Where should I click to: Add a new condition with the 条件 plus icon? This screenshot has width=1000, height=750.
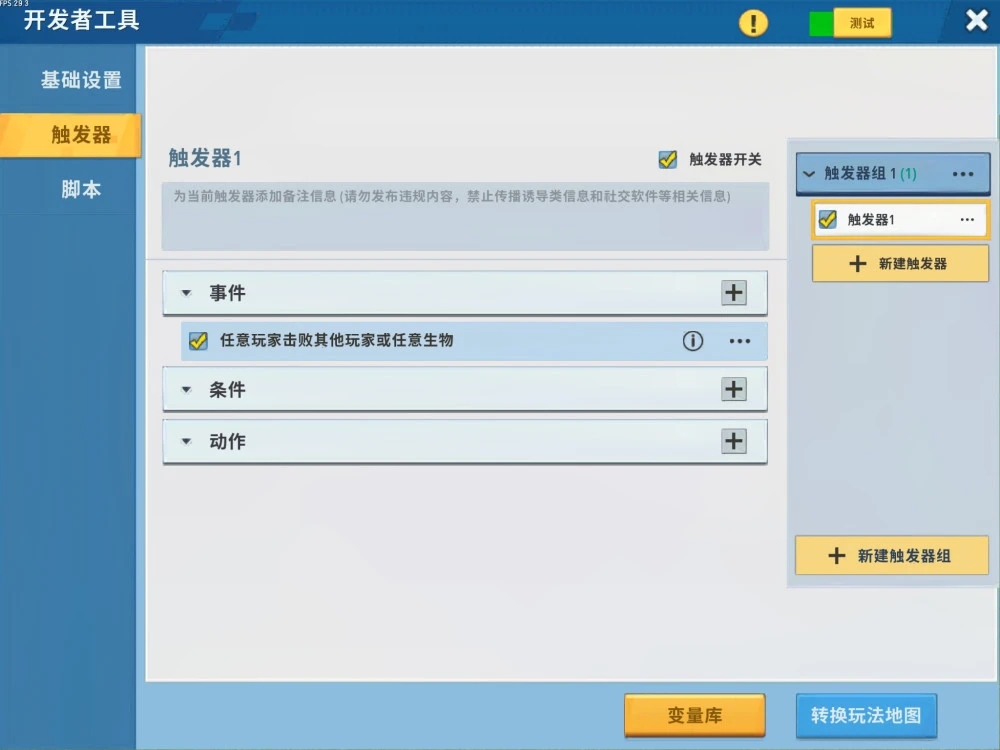pyautogui.click(x=733, y=389)
